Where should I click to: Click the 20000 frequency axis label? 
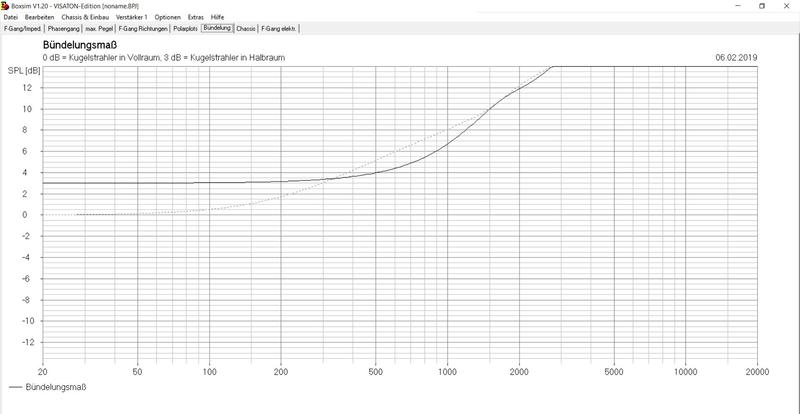point(757,372)
